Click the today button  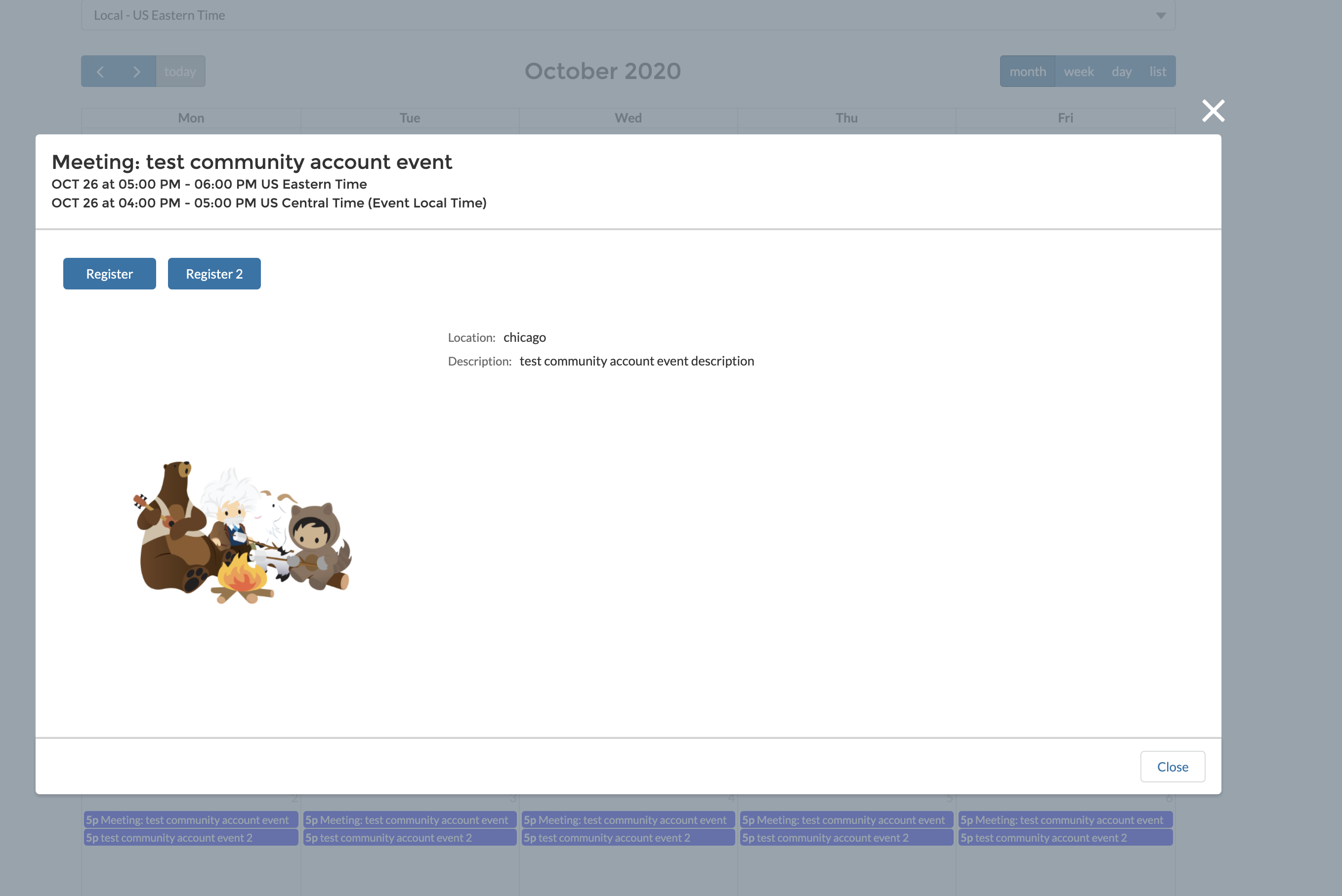(x=180, y=71)
